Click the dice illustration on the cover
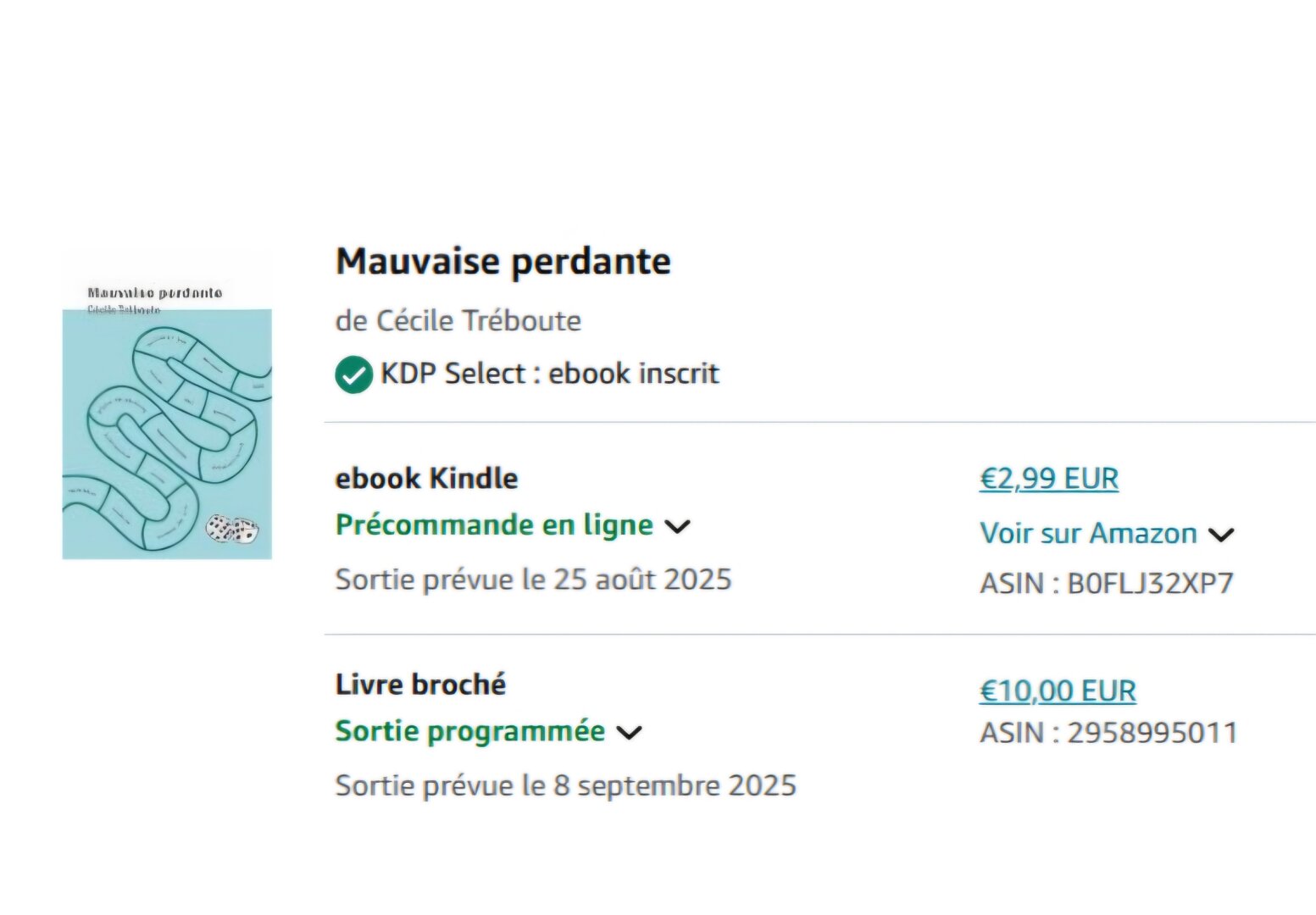Image resolution: width=1316 pixels, height=915 pixels. [x=232, y=530]
